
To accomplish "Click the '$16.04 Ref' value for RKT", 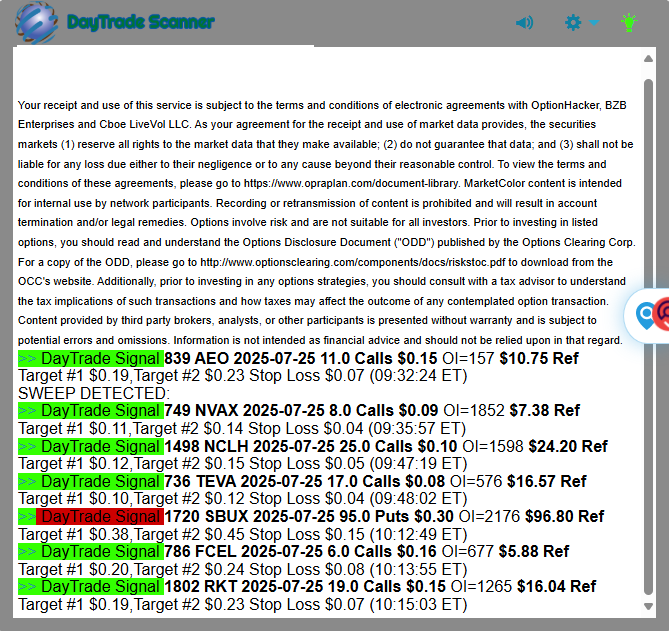I will coord(556,586).
